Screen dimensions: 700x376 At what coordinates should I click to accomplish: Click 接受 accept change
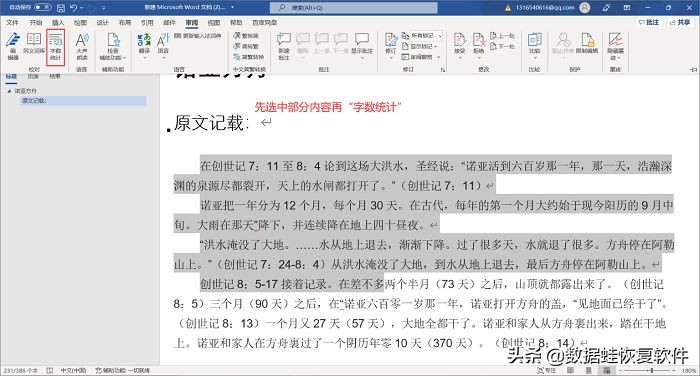coord(460,45)
